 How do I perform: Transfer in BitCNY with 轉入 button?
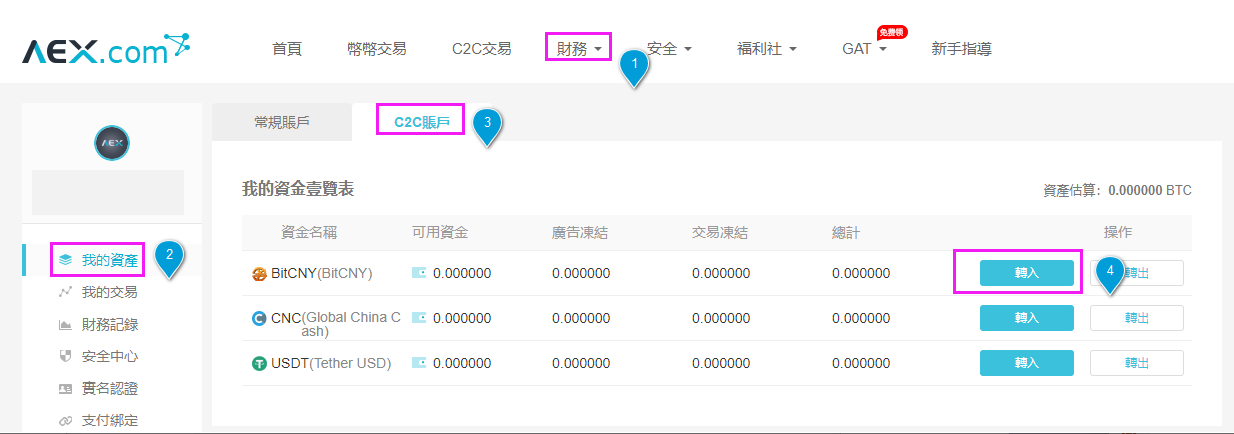[x=1026, y=273]
